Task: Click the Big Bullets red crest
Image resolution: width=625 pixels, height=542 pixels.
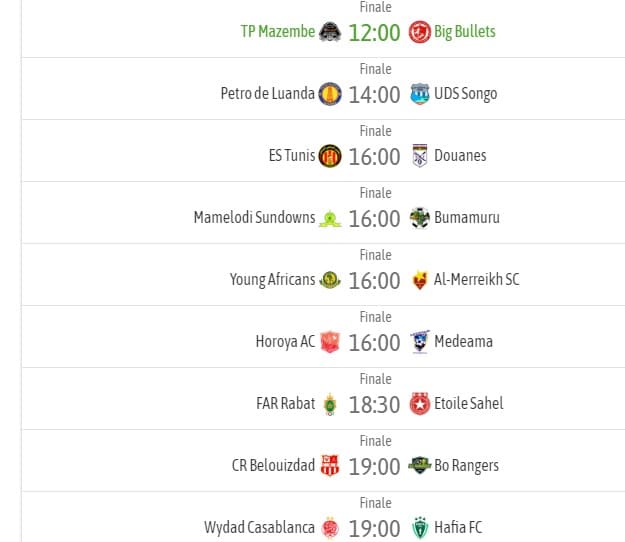Action: [420, 32]
